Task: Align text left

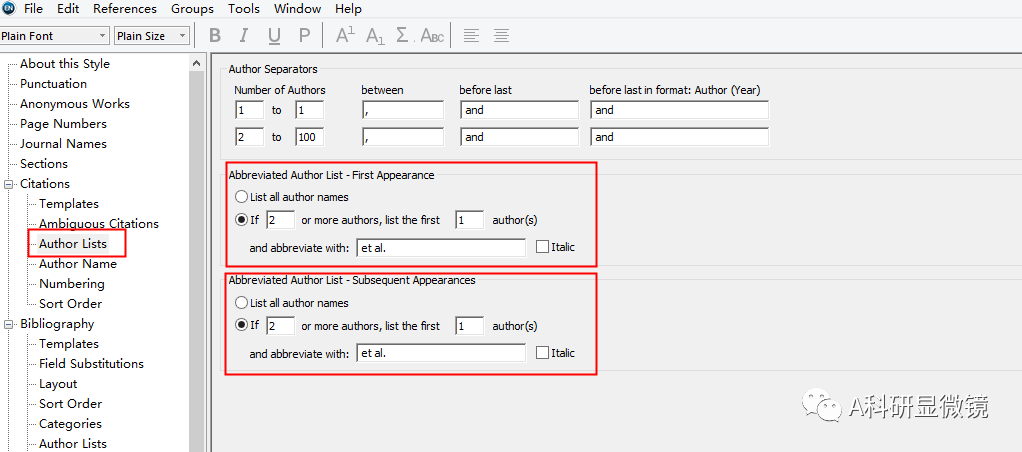Action: pos(471,36)
